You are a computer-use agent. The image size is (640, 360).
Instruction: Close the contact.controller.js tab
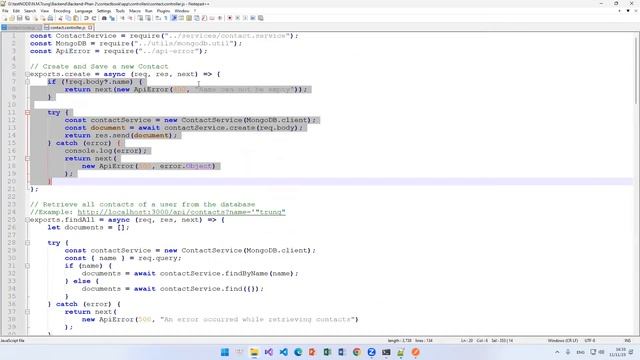(x=90, y=27)
